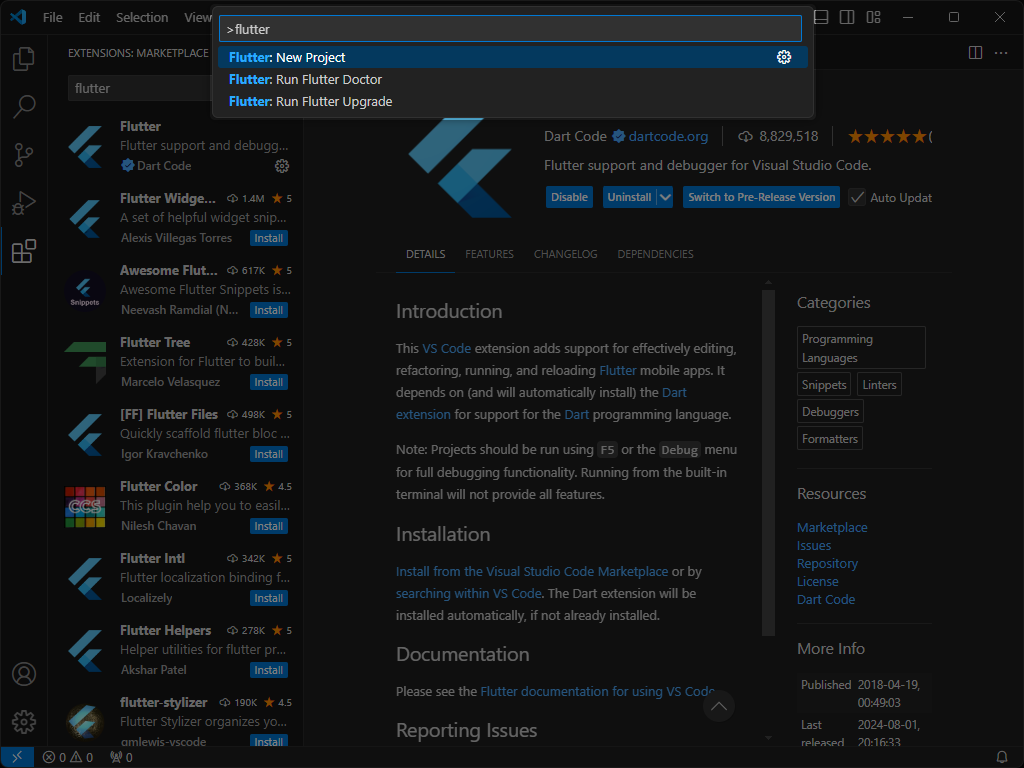Toggle the panel layout icon
Viewport: 1024px width, 768px height.
tap(821, 17)
